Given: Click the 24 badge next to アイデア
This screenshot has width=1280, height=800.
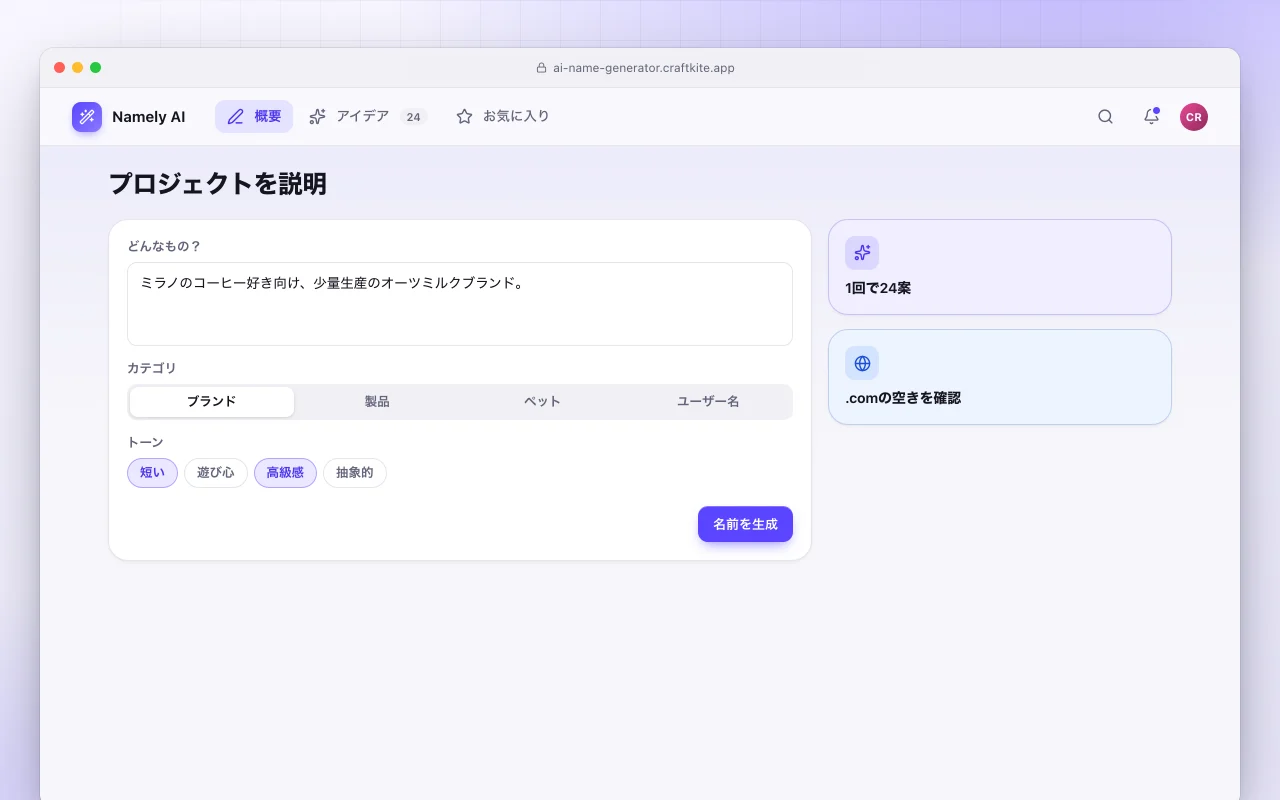Looking at the screenshot, I should coord(414,117).
